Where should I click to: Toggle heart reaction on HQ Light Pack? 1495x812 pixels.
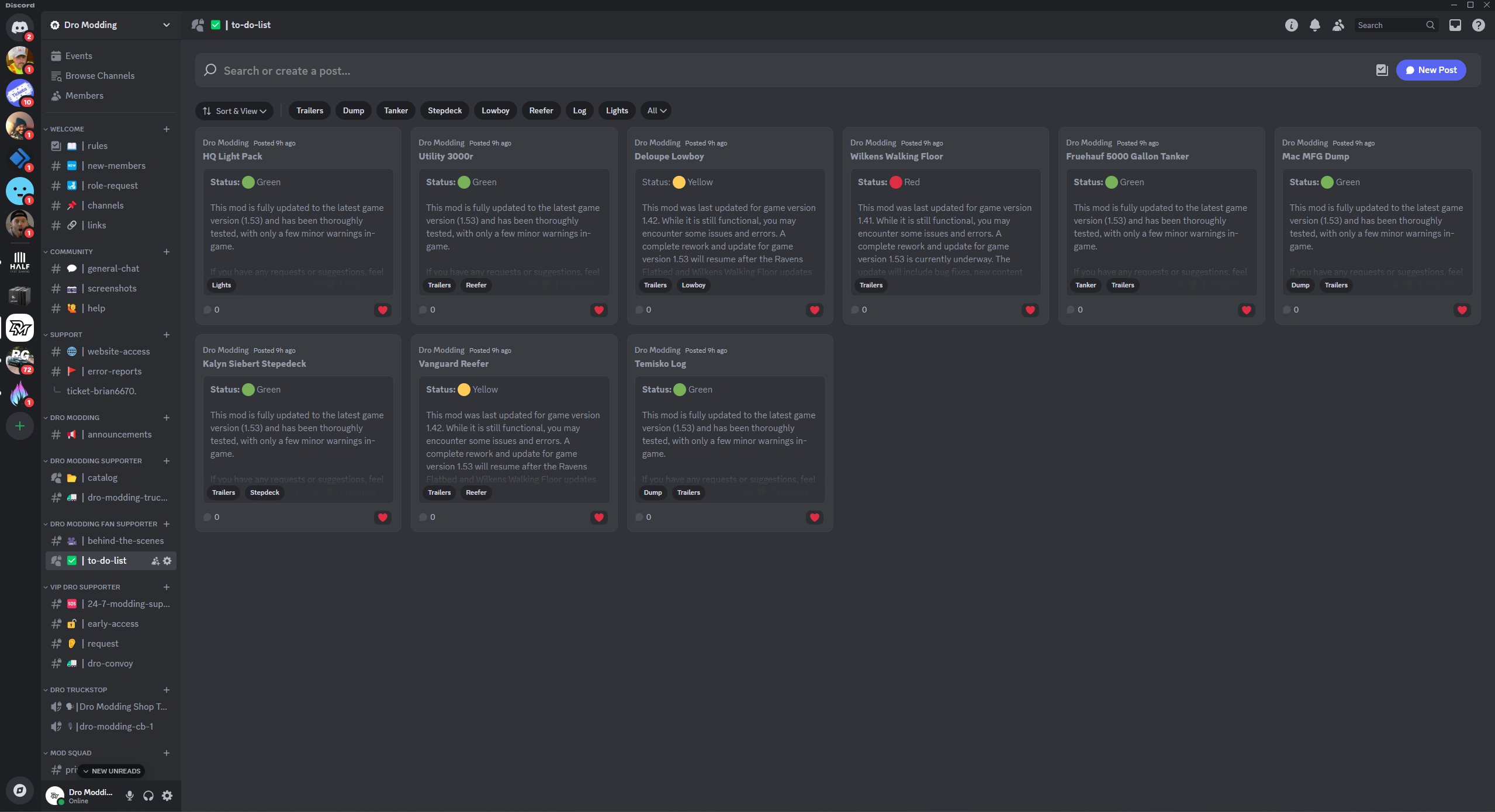click(x=383, y=310)
